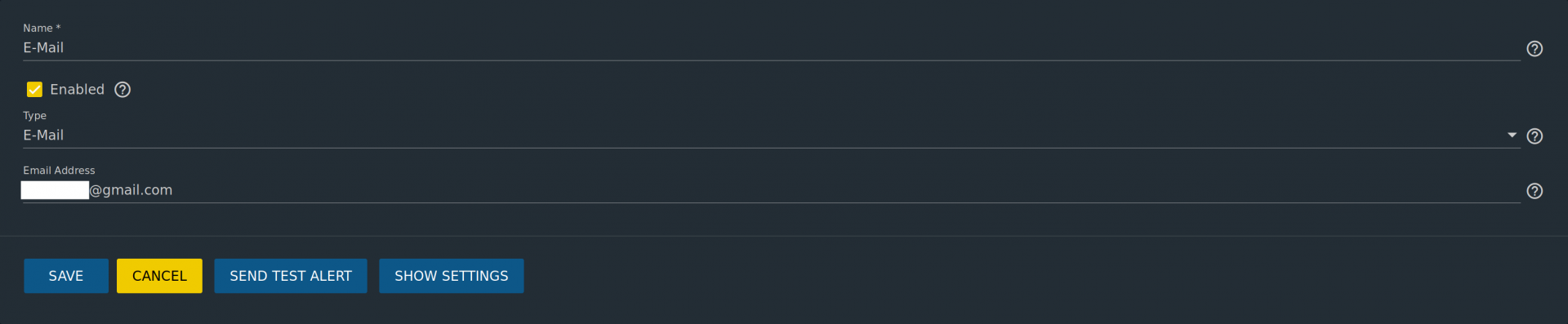1568x324 pixels.
Task: Open help icon for Email Address field
Action: (1535, 191)
